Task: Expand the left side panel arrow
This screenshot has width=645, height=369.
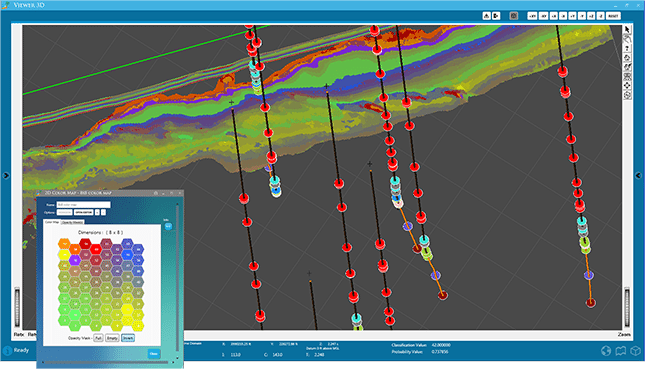Action: [6, 176]
